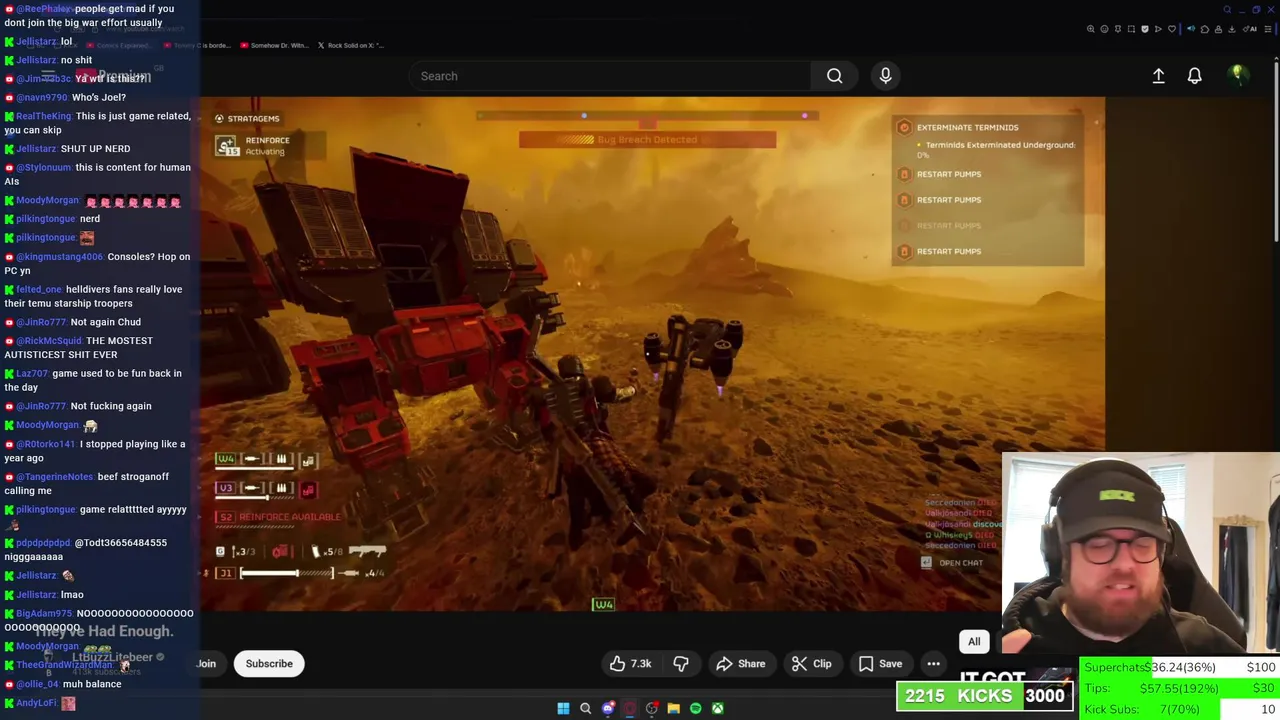Click the Clip scissors button
The height and width of the screenshot is (720, 1280).
[x=811, y=664]
